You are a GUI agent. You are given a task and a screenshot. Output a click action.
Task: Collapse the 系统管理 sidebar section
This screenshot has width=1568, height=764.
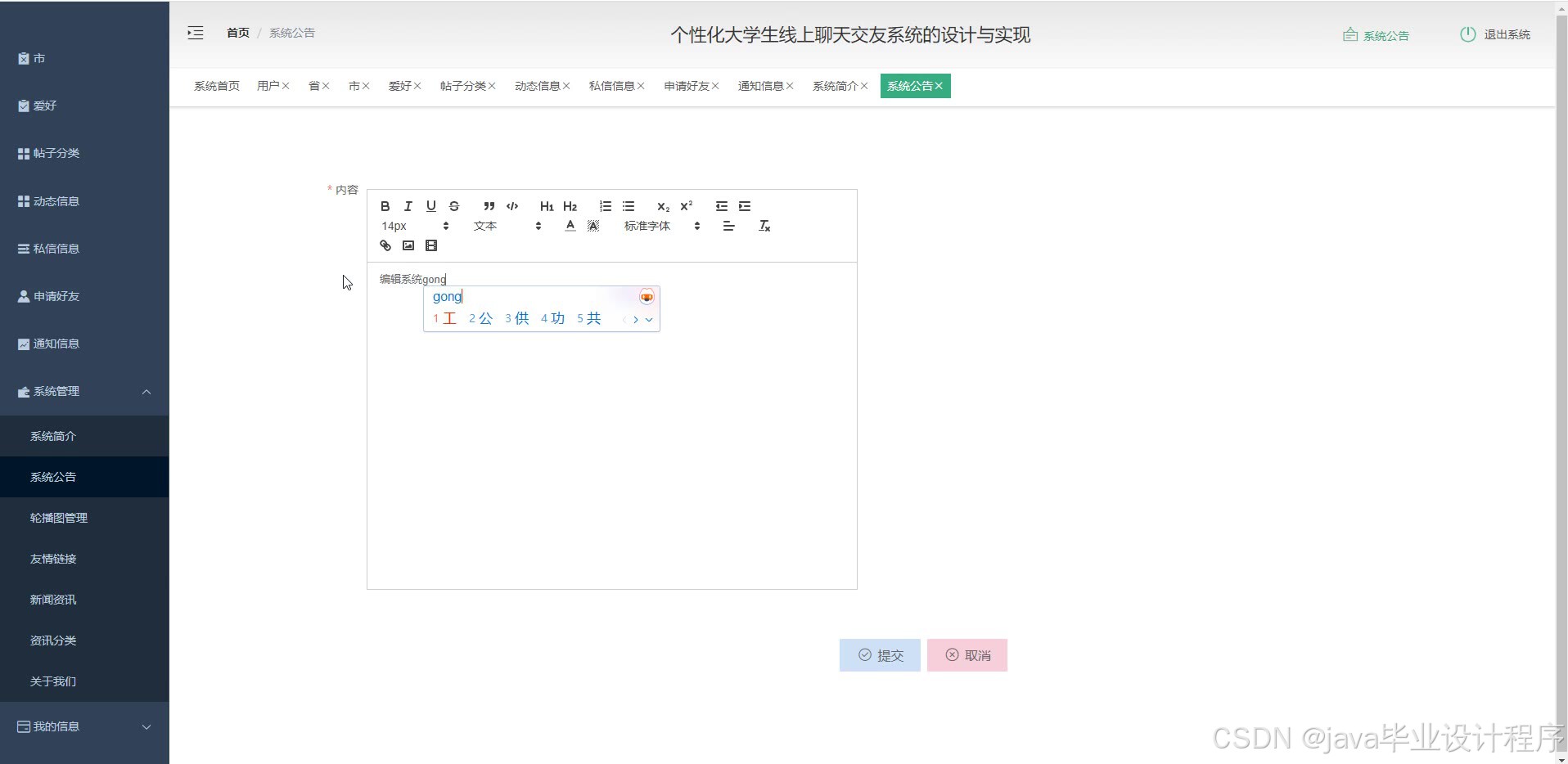click(x=84, y=391)
